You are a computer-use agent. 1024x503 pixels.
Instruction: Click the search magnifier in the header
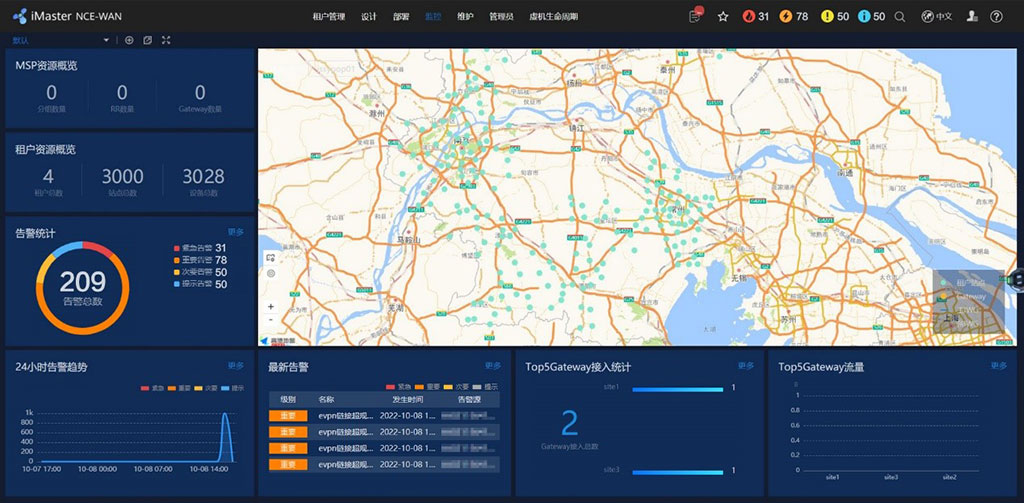coord(900,17)
